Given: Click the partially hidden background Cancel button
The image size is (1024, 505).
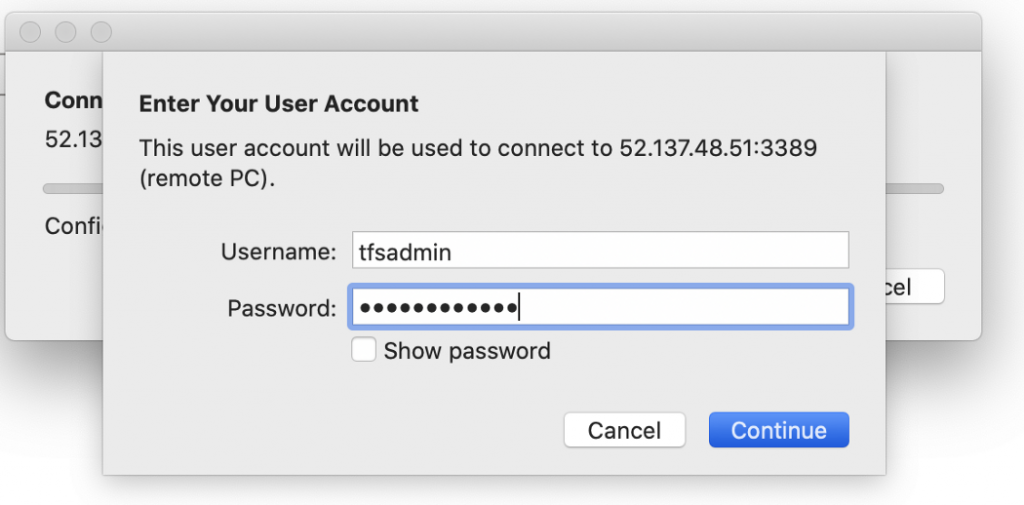Looking at the screenshot, I should 914,287.
